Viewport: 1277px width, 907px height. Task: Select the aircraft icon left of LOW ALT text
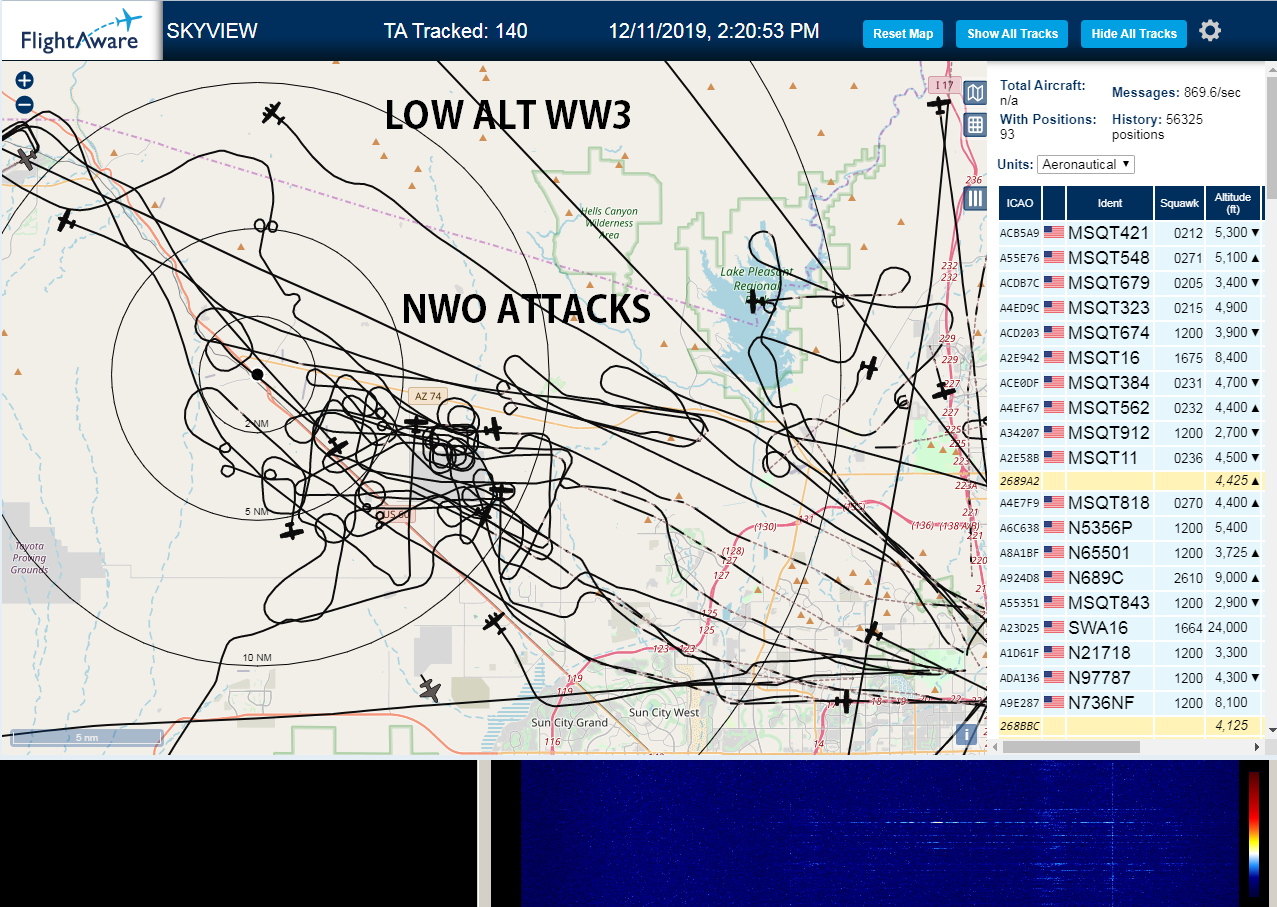pyautogui.click(x=274, y=114)
